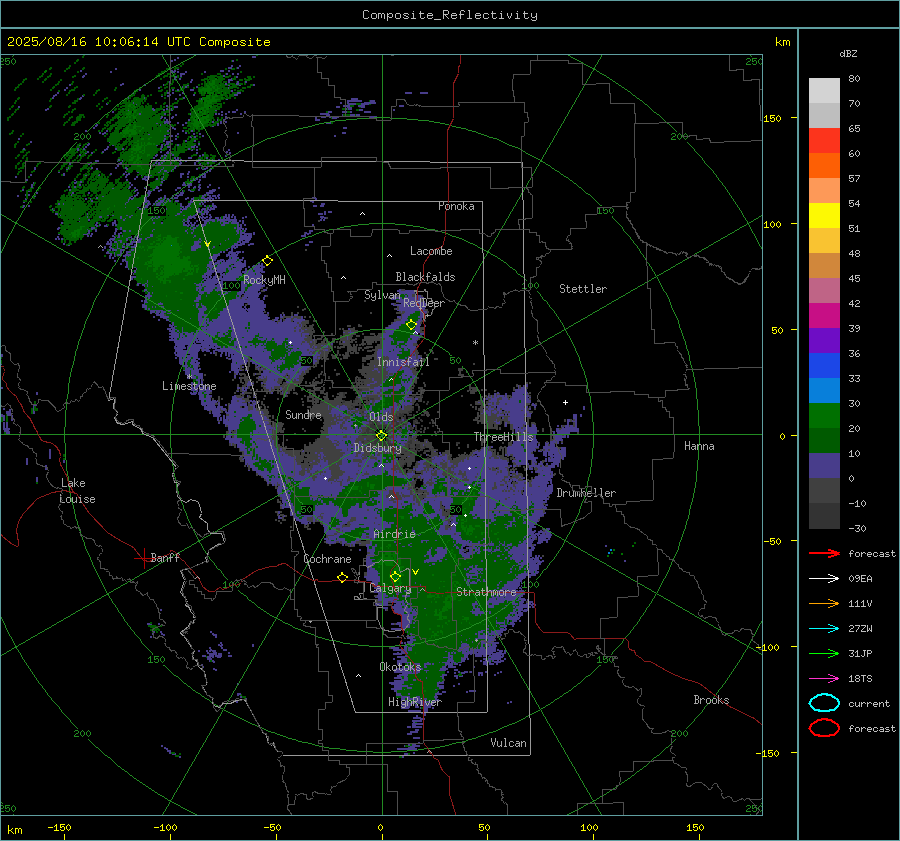Click the 'Innisfail' map label

(403, 362)
